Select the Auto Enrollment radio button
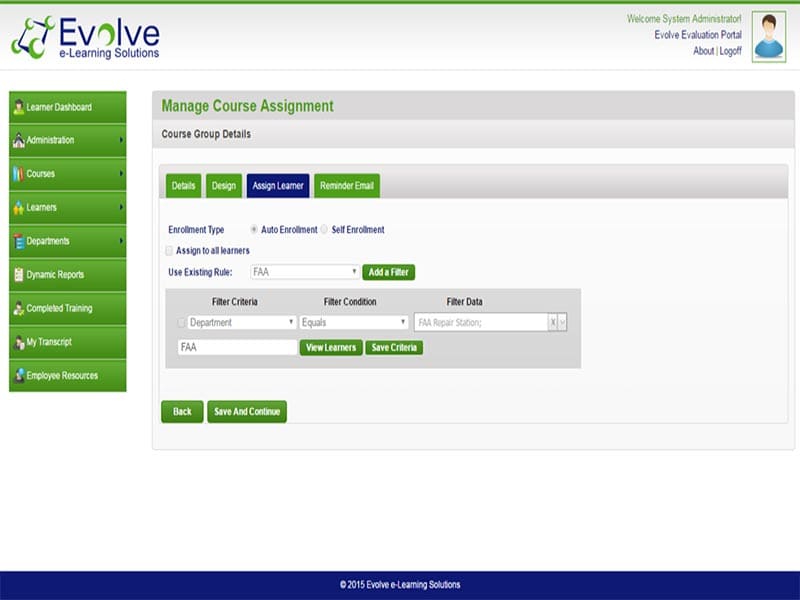The width and height of the screenshot is (800, 600). [255, 229]
